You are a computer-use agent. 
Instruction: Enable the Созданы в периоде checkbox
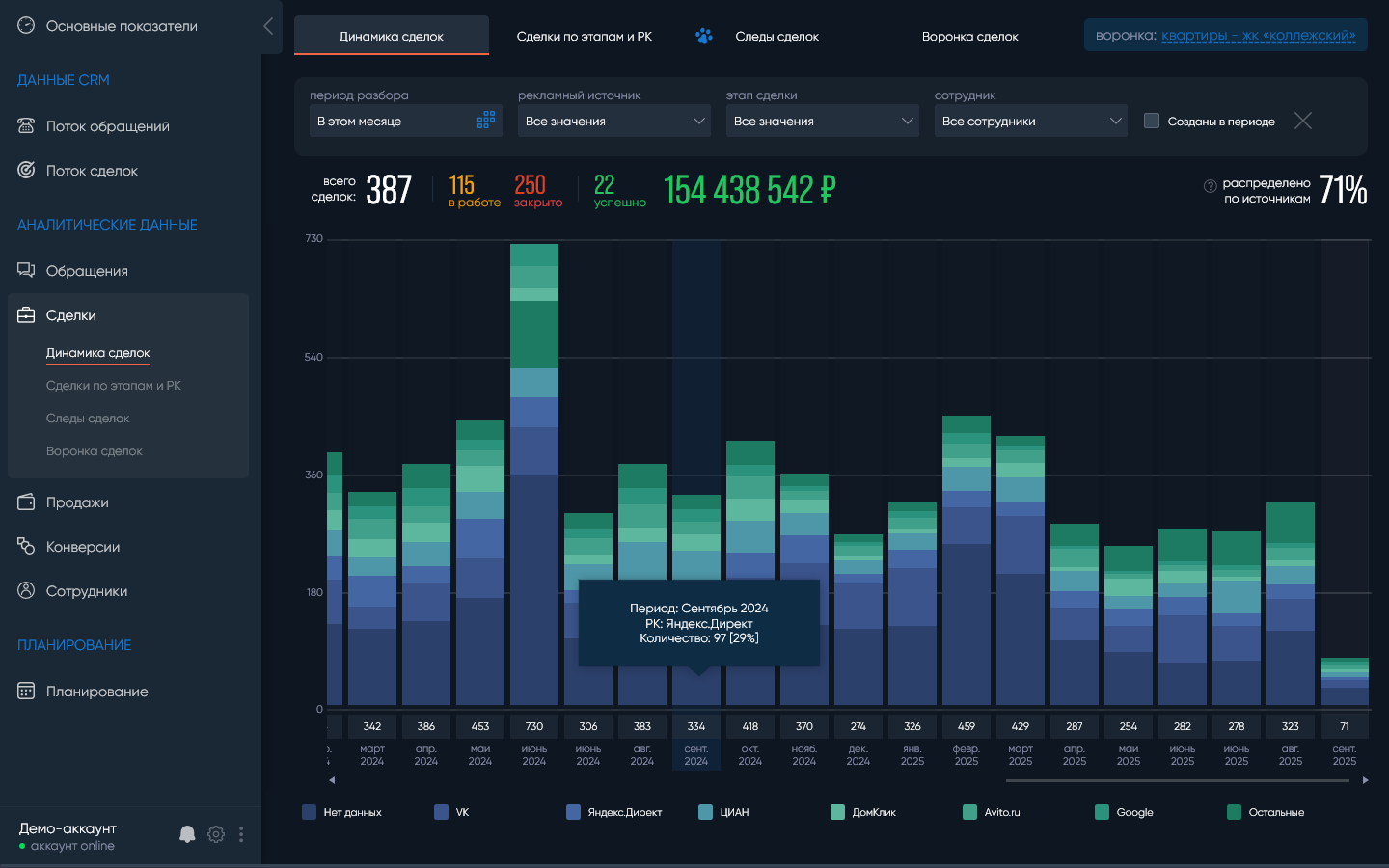point(1152,121)
